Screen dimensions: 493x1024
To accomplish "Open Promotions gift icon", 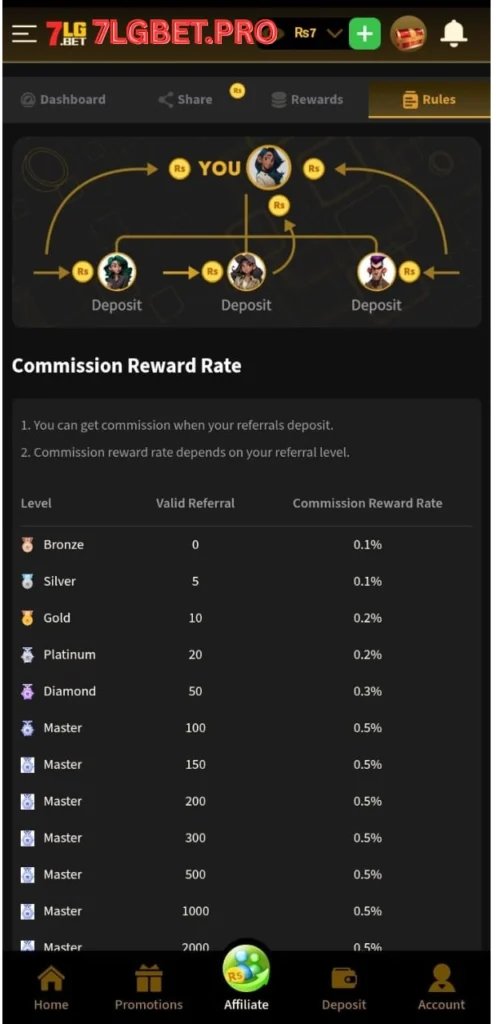I will pyautogui.click(x=149, y=988).
